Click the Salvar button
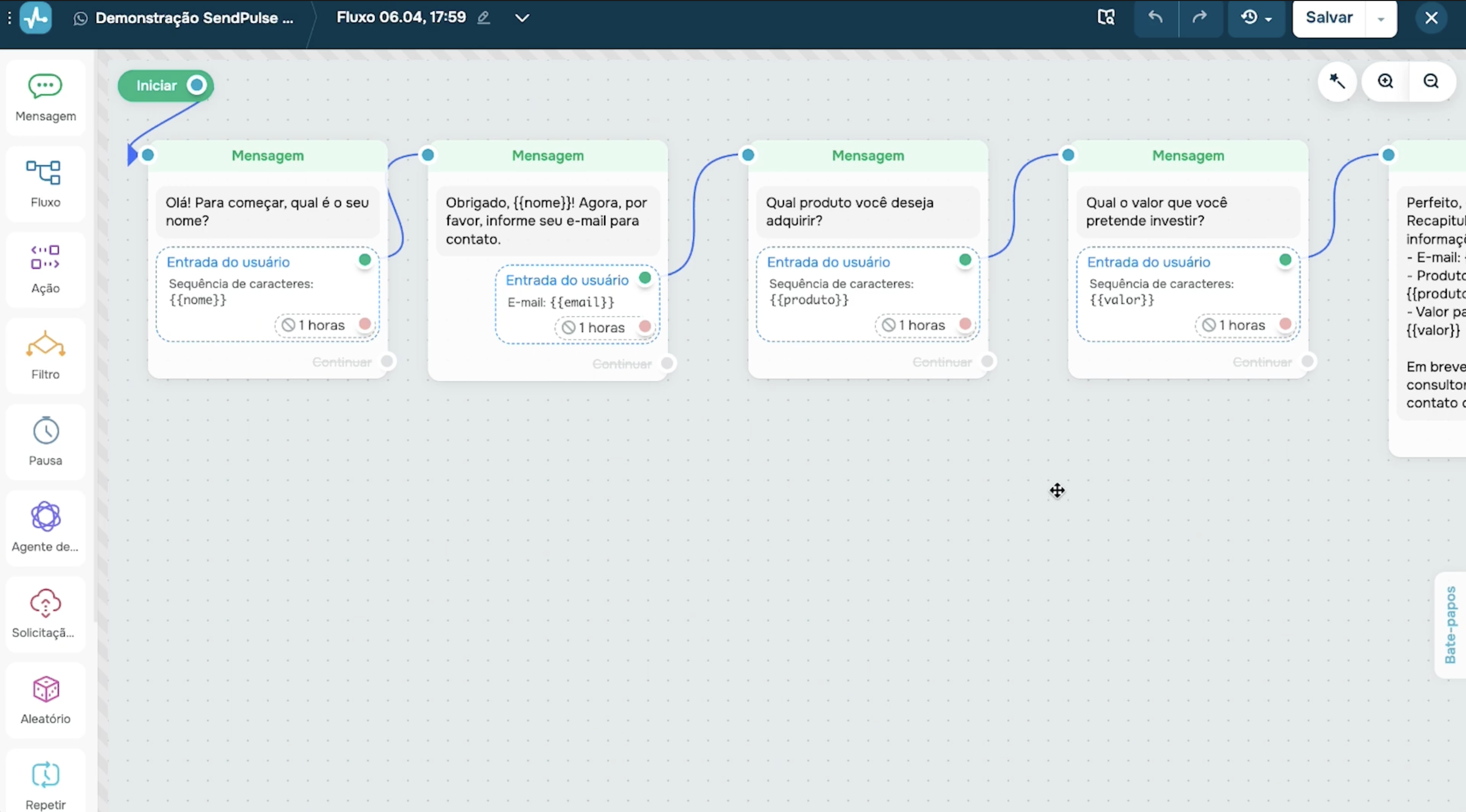Image resolution: width=1466 pixels, height=812 pixels. click(x=1328, y=18)
